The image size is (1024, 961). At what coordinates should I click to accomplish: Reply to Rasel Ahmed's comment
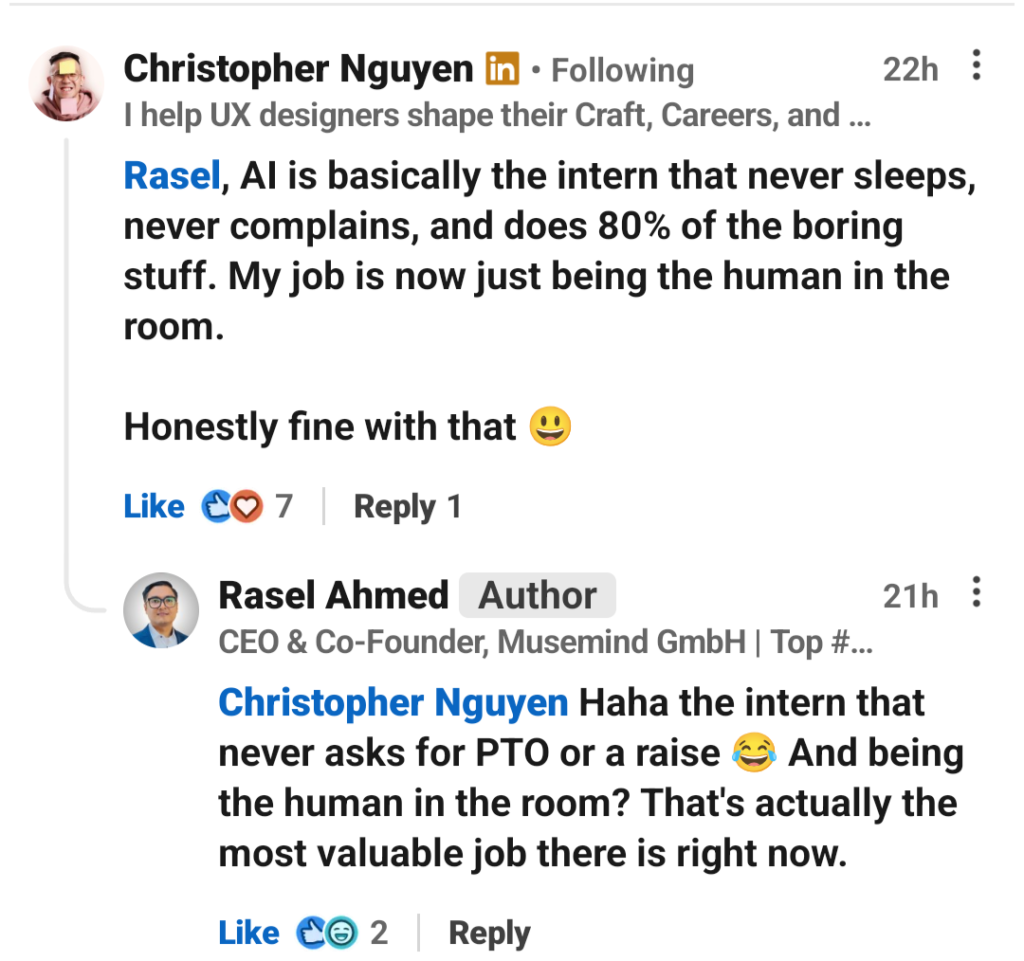(x=489, y=934)
